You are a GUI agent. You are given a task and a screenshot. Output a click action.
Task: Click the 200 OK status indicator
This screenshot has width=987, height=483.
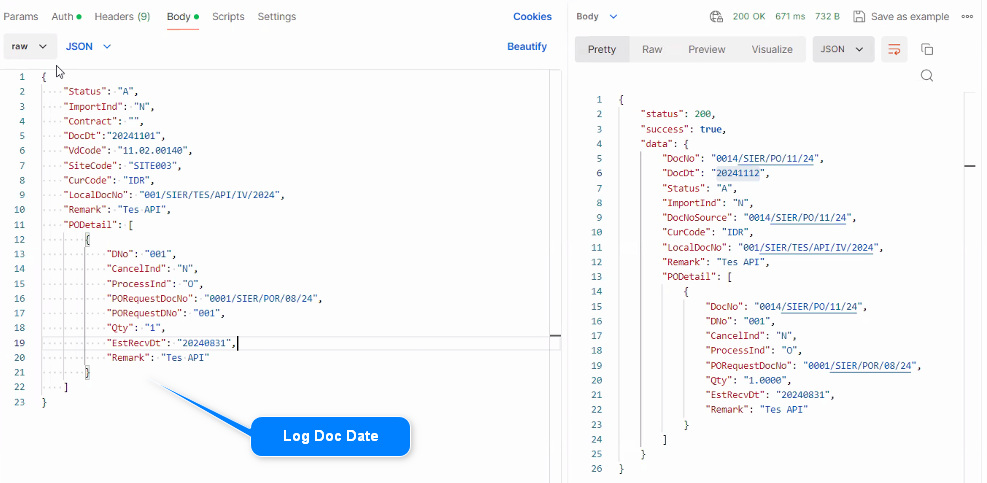click(x=750, y=17)
